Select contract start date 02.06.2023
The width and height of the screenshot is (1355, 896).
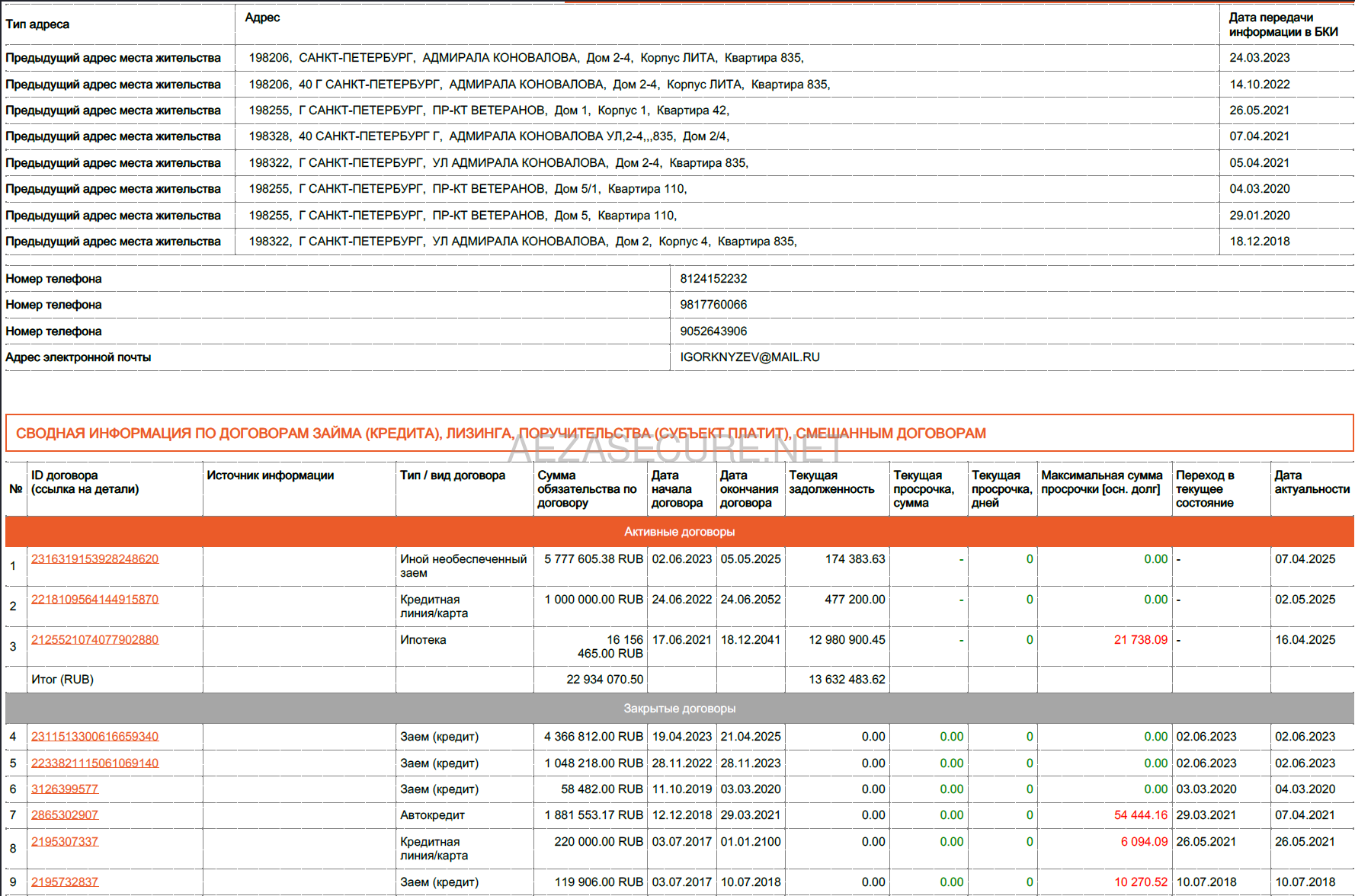(682, 559)
